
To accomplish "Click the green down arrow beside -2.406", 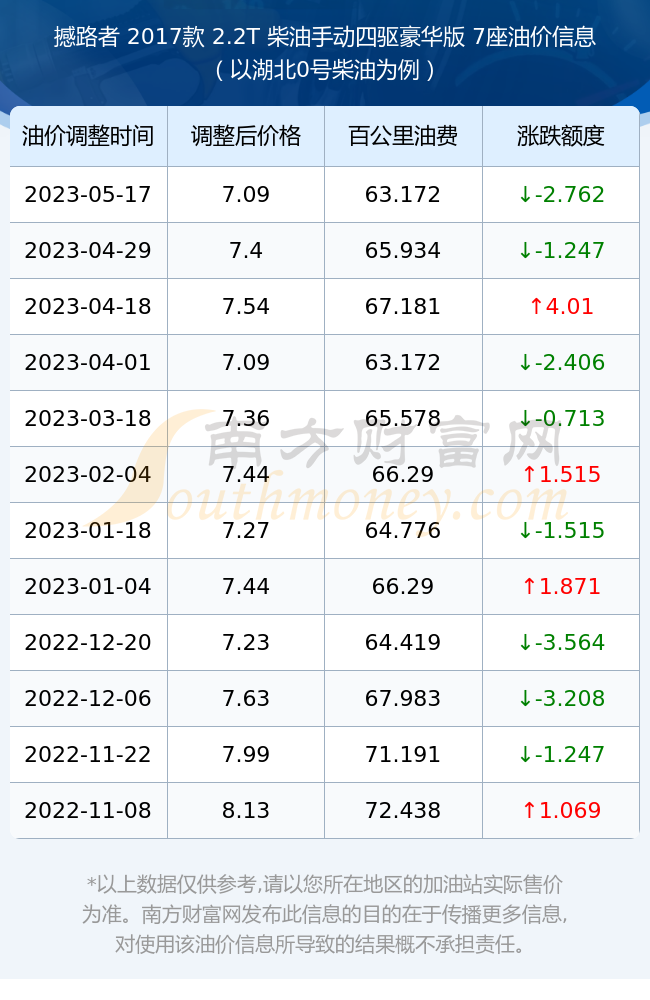I will coord(525,362).
